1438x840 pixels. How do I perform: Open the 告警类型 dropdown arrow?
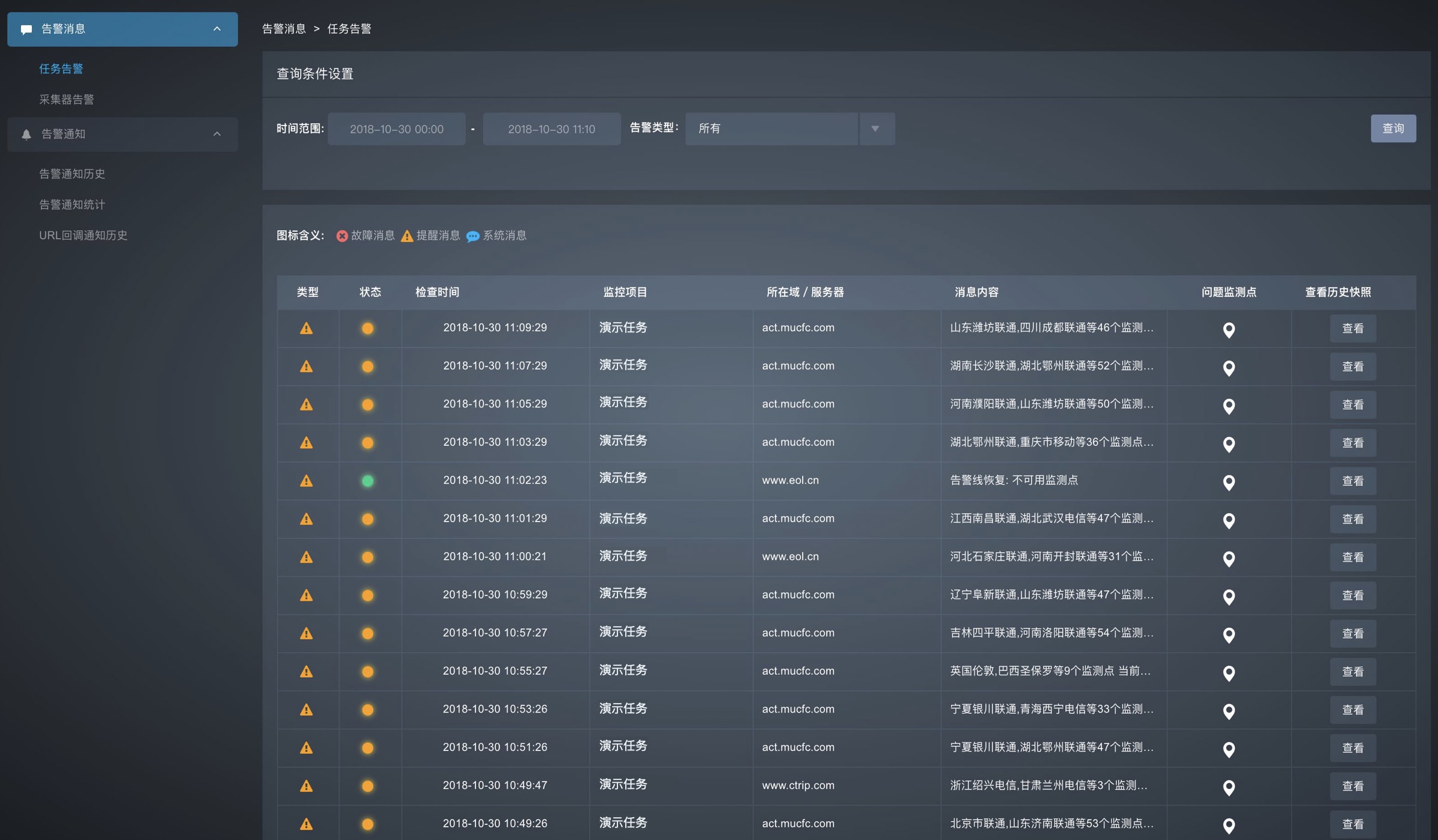(875, 129)
